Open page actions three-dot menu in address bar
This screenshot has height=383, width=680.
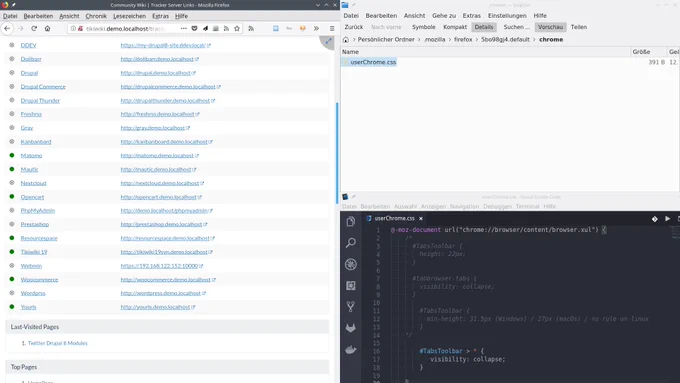(184, 29)
